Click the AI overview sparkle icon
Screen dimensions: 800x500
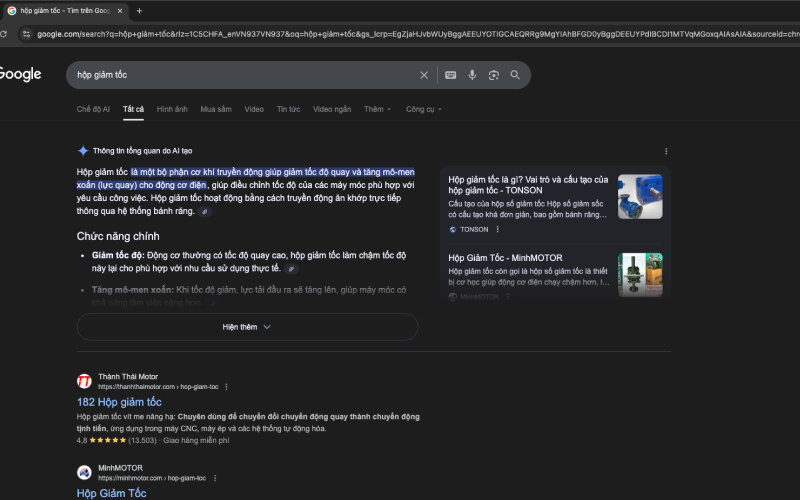[x=83, y=151]
